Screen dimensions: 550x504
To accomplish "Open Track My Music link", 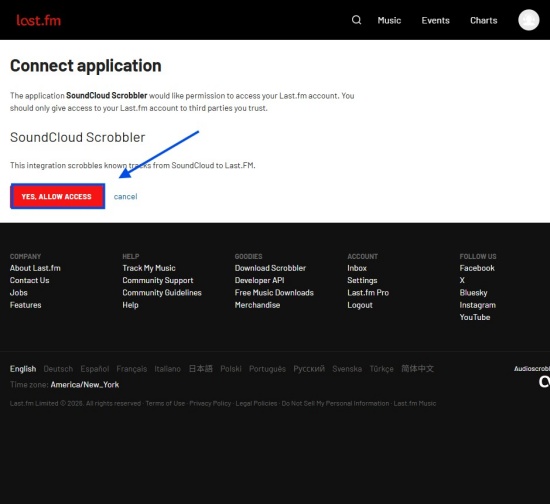I will pos(149,268).
